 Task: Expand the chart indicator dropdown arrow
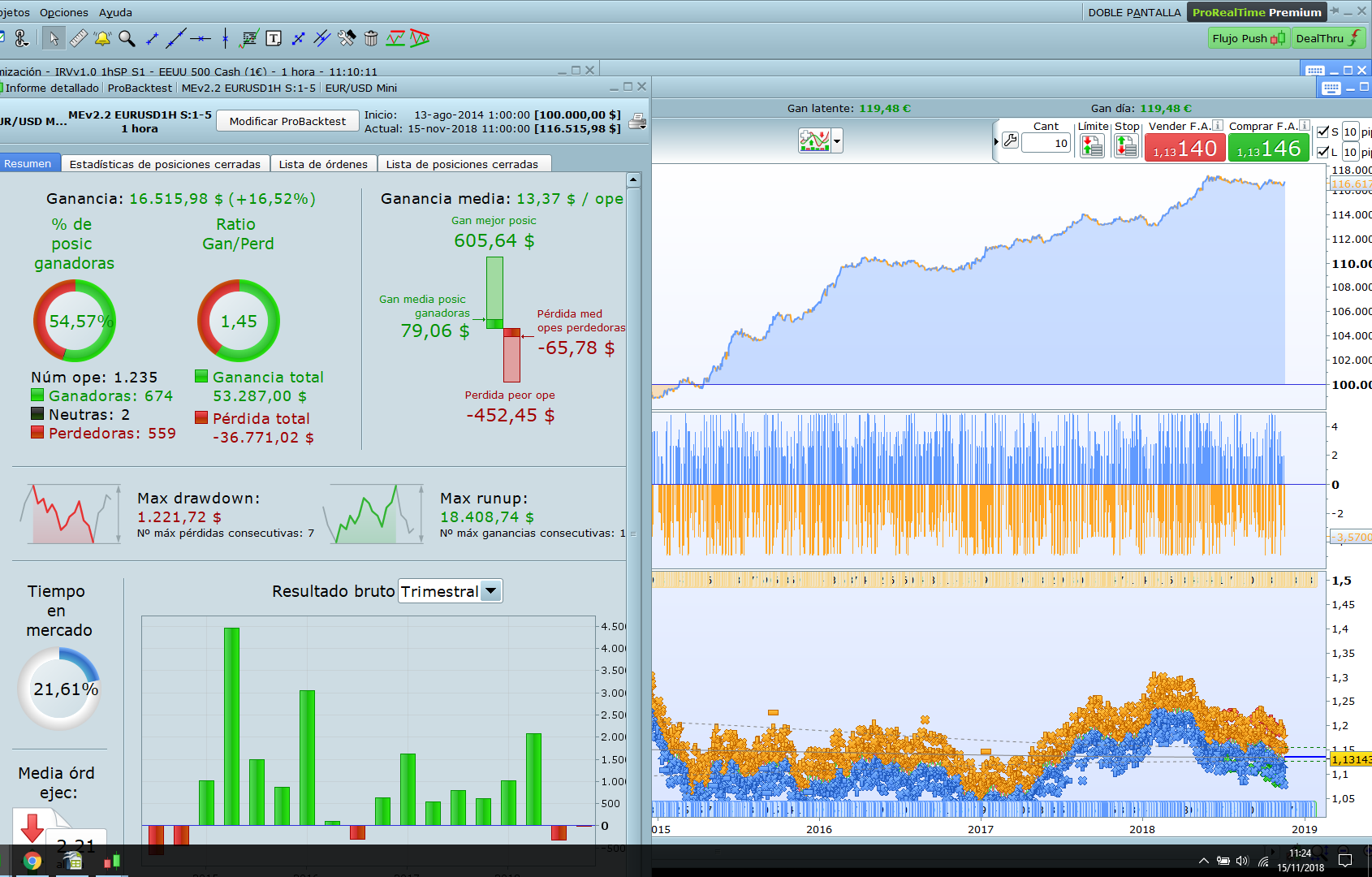[x=837, y=141]
